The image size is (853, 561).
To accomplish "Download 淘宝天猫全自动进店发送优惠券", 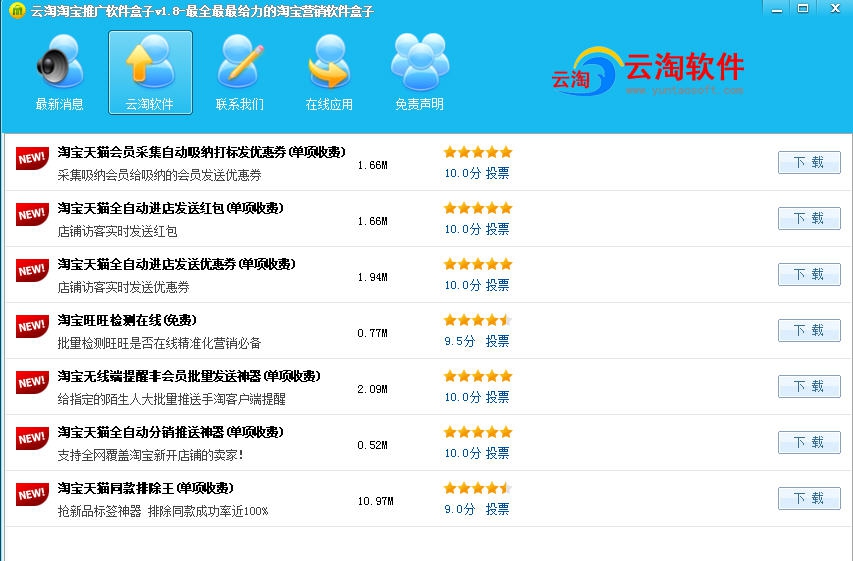I will pyautogui.click(x=809, y=274).
